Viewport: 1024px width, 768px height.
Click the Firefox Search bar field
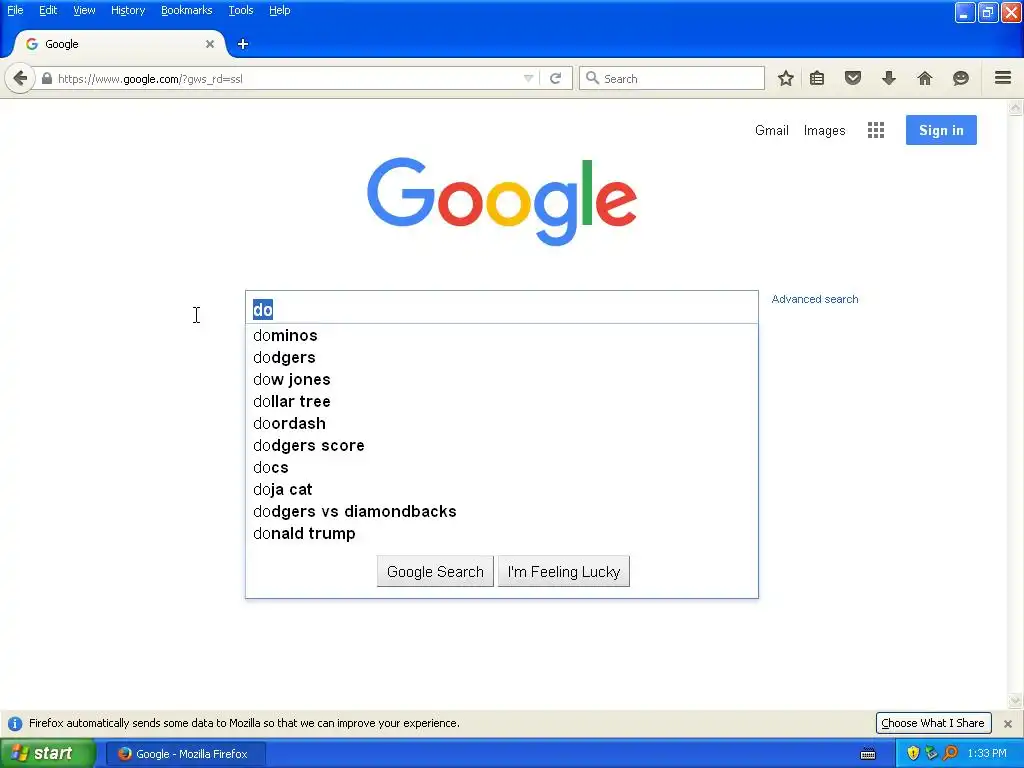671,78
